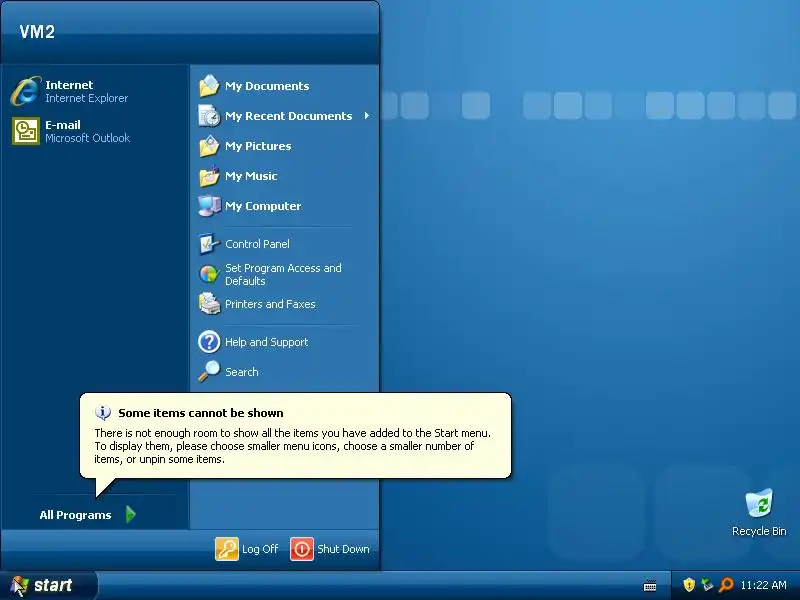The image size is (800, 600).
Task: Click the info icon in the balloon tip
Action: point(103,412)
